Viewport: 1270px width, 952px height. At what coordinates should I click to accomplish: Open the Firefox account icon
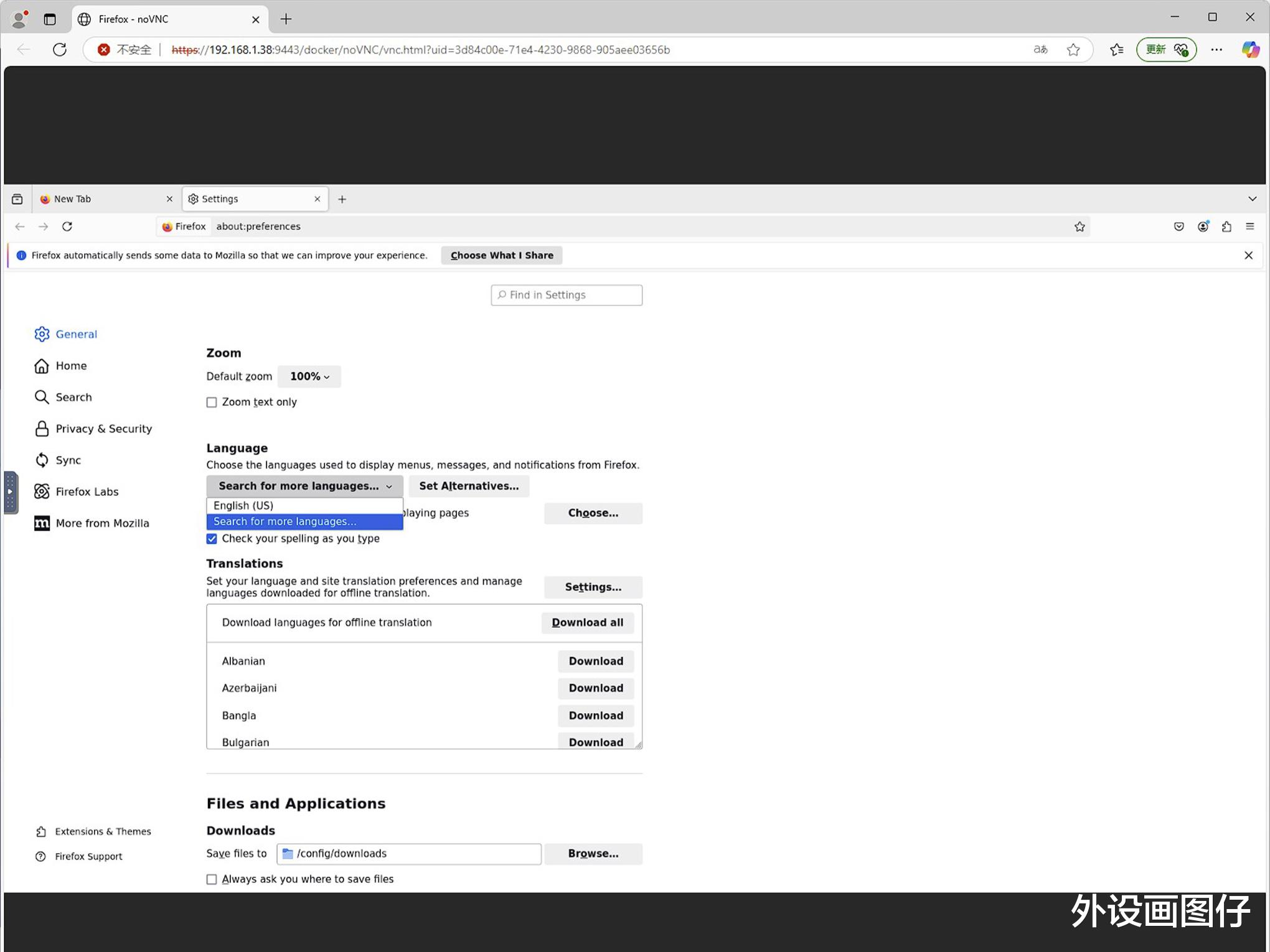(x=1203, y=227)
